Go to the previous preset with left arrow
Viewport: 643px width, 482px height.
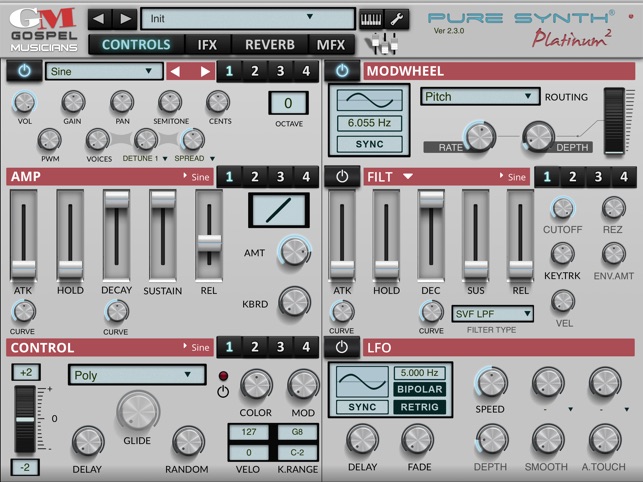(x=99, y=19)
